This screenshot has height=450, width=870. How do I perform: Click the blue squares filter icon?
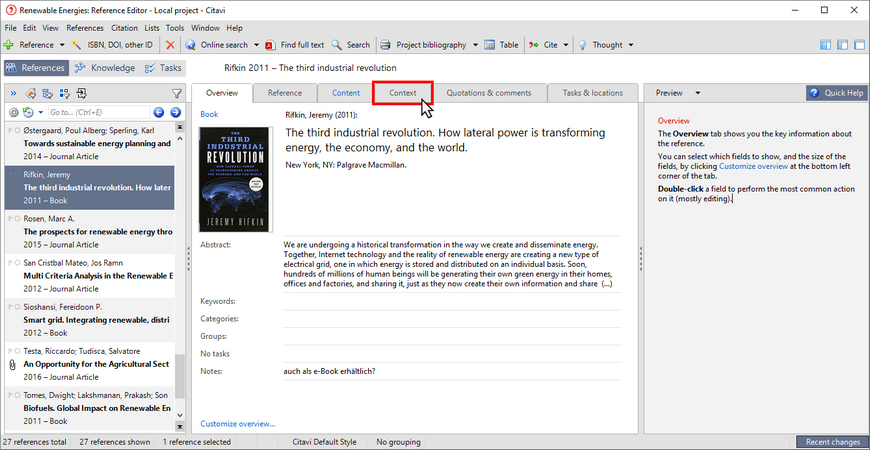[64, 93]
